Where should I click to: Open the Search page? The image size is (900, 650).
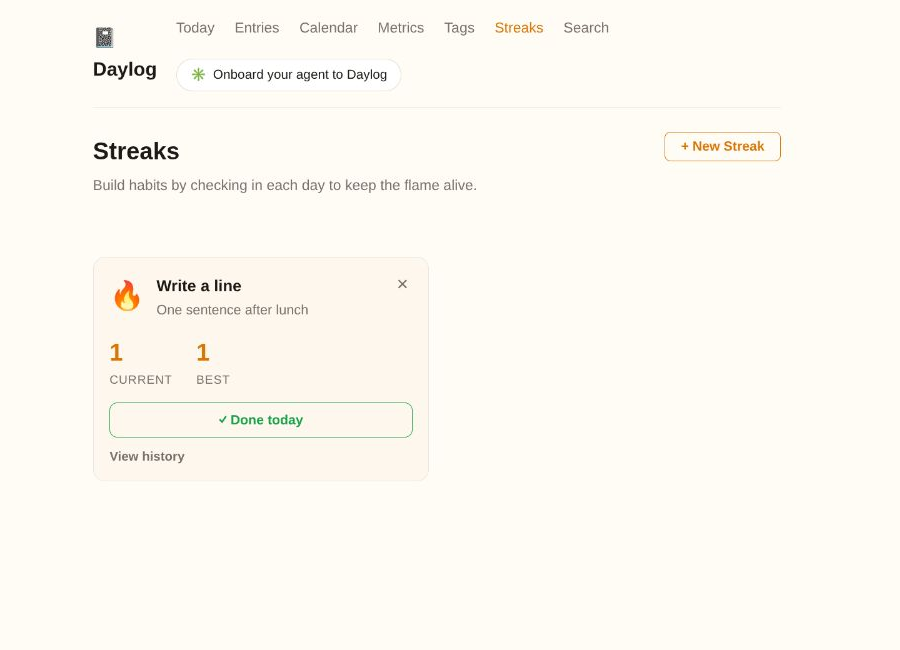(x=586, y=28)
